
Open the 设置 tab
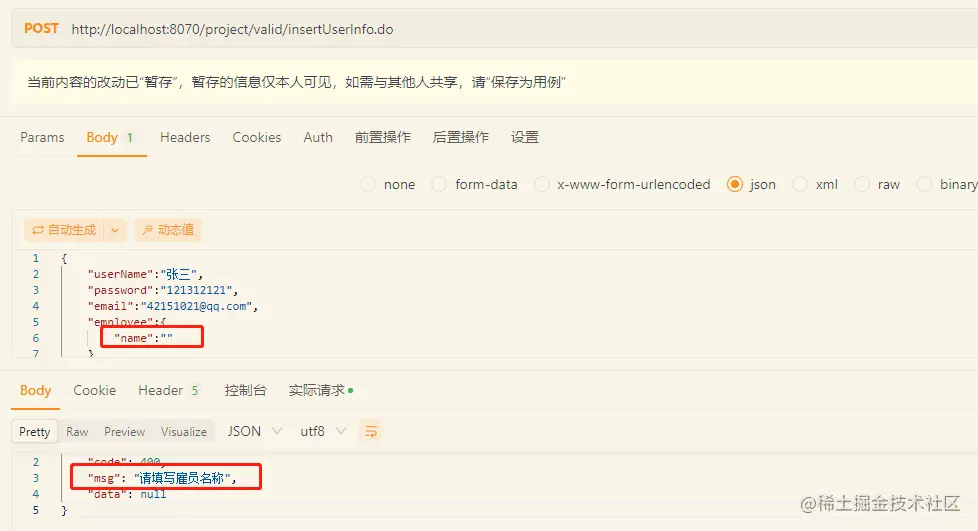click(525, 137)
